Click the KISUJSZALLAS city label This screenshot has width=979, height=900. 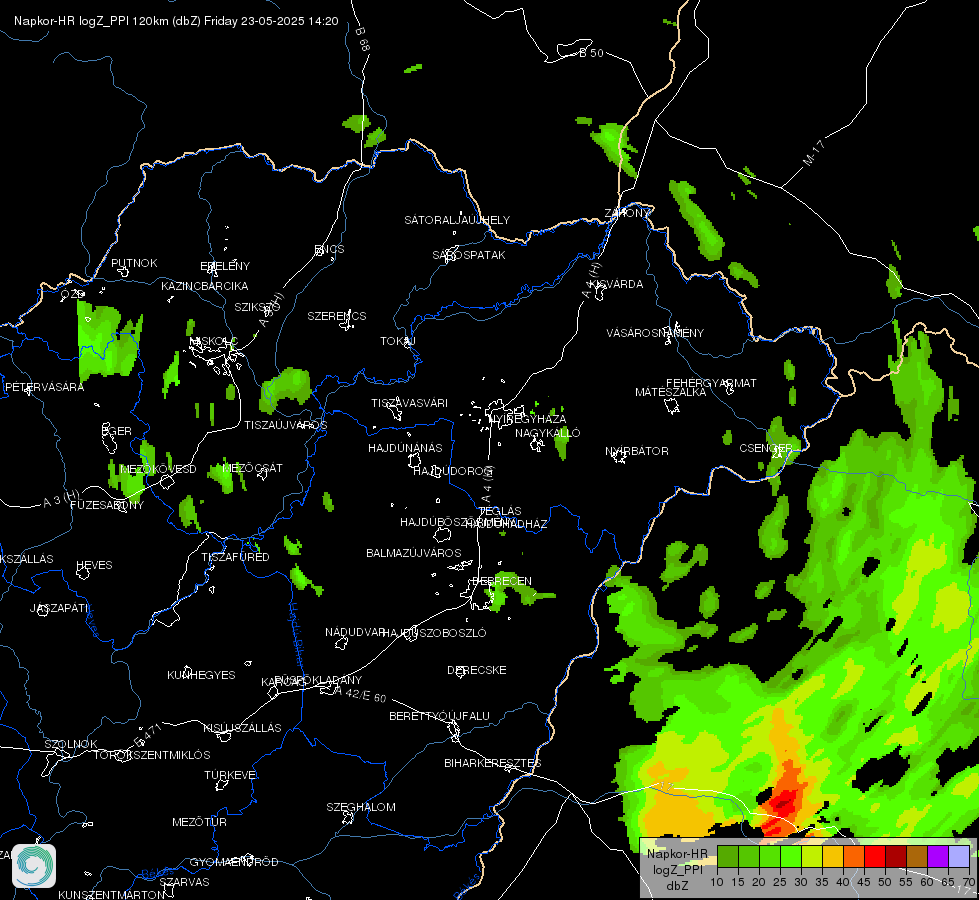[242, 728]
